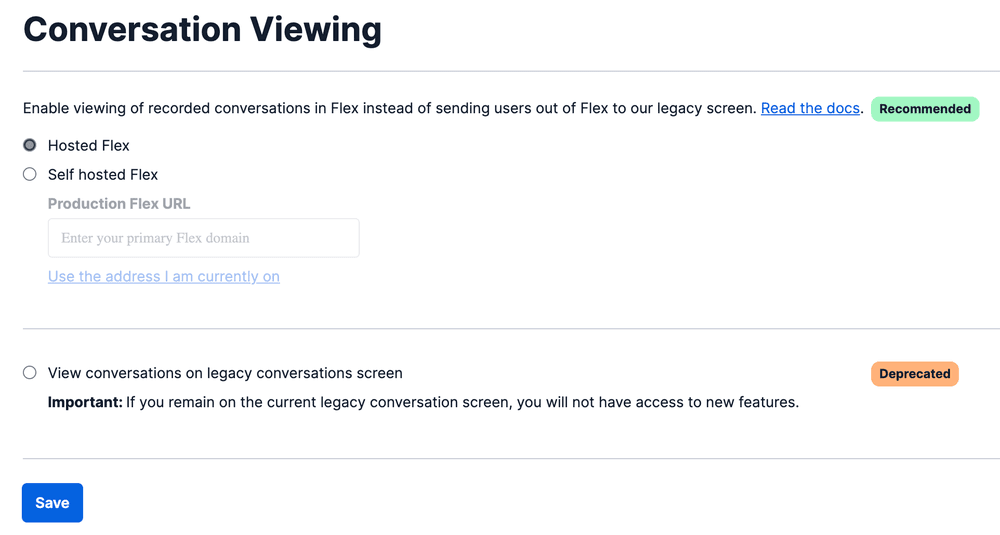Click the orange Deprecated badge

[914, 374]
